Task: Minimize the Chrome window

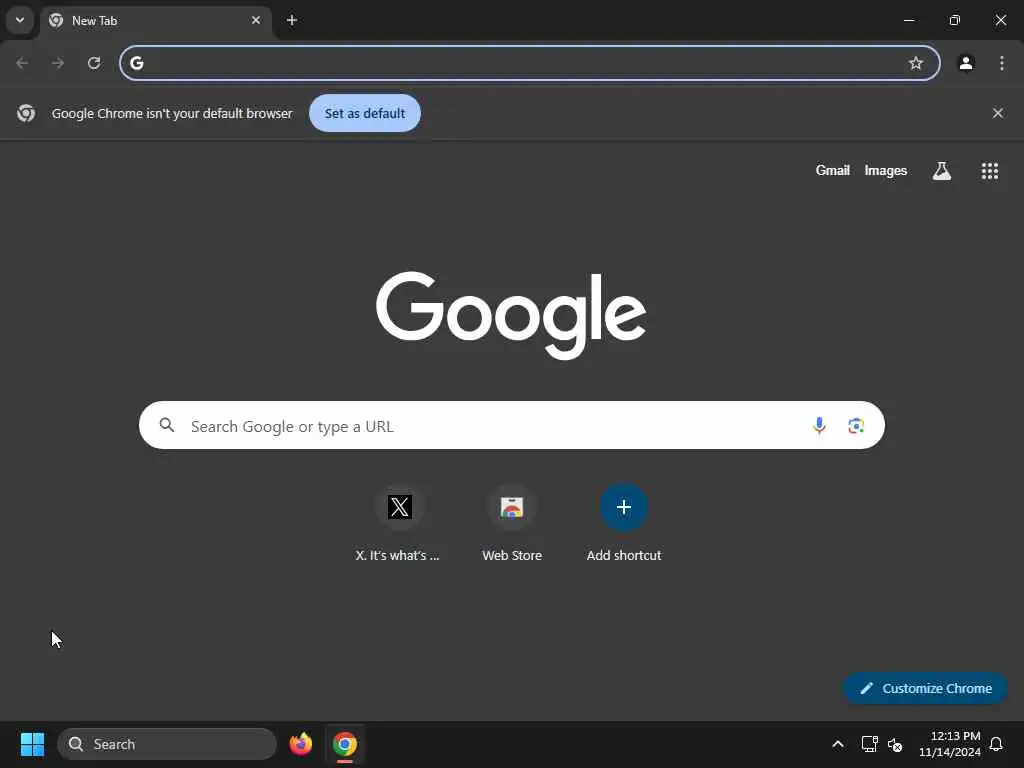Action: pos(908,20)
